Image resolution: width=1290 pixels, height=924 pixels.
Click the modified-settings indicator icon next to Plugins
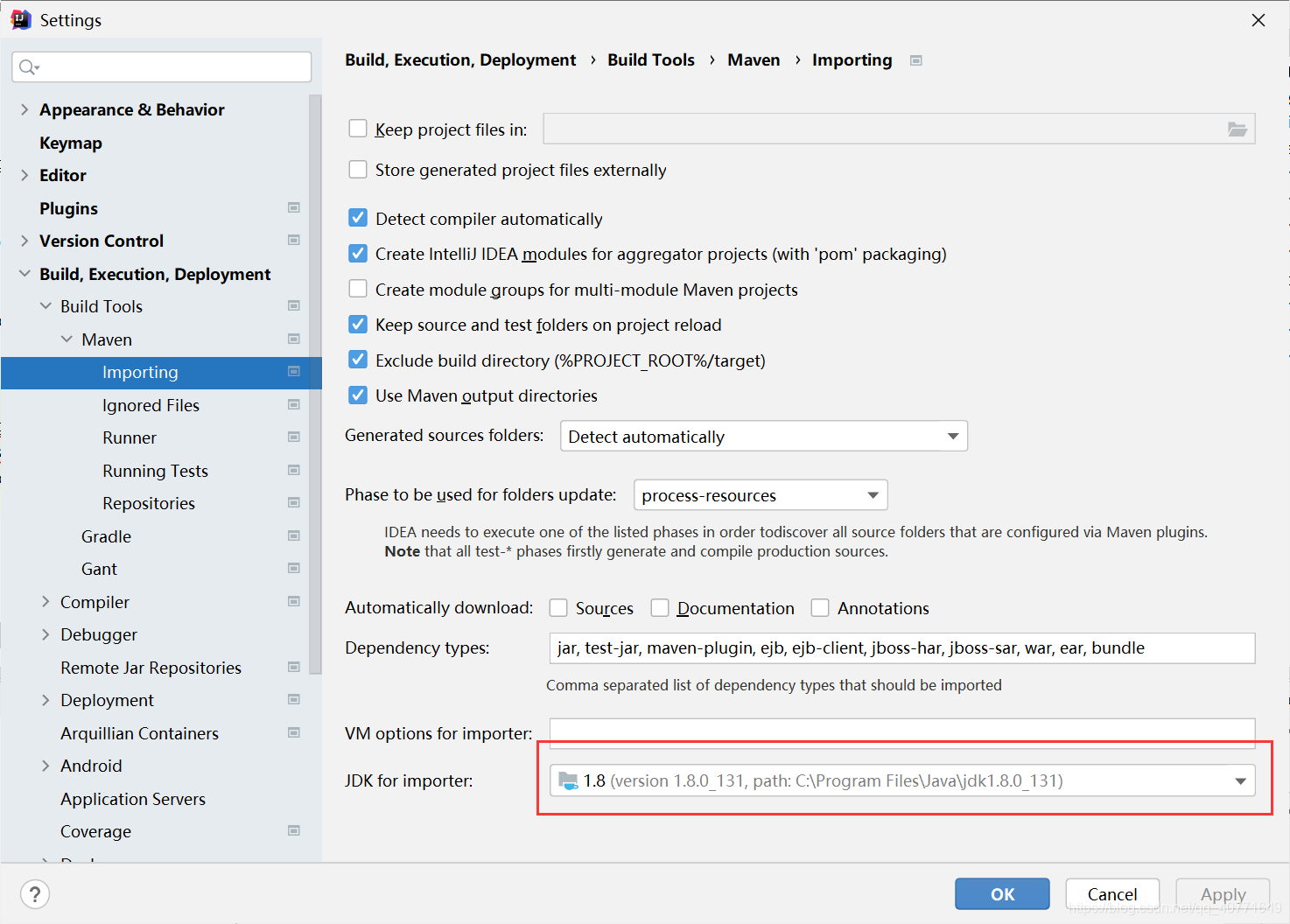pos(293,207)
